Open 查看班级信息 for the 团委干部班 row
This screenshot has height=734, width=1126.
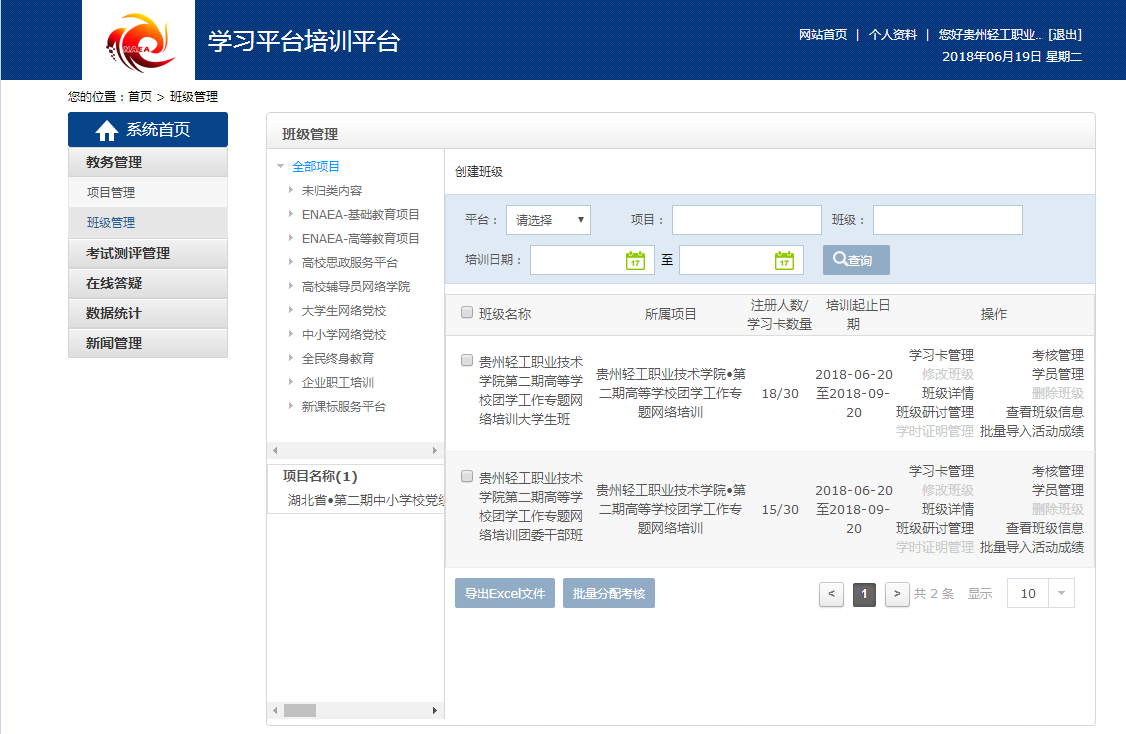[x=1045, y=528]
